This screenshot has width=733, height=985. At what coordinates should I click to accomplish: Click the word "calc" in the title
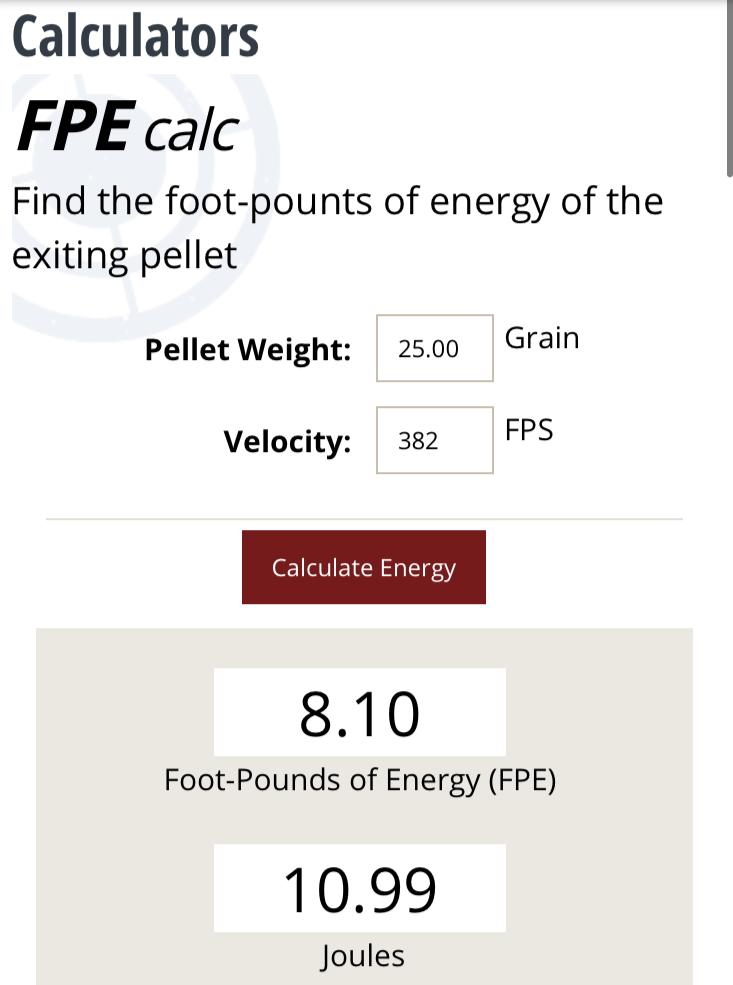click(190, 129)
